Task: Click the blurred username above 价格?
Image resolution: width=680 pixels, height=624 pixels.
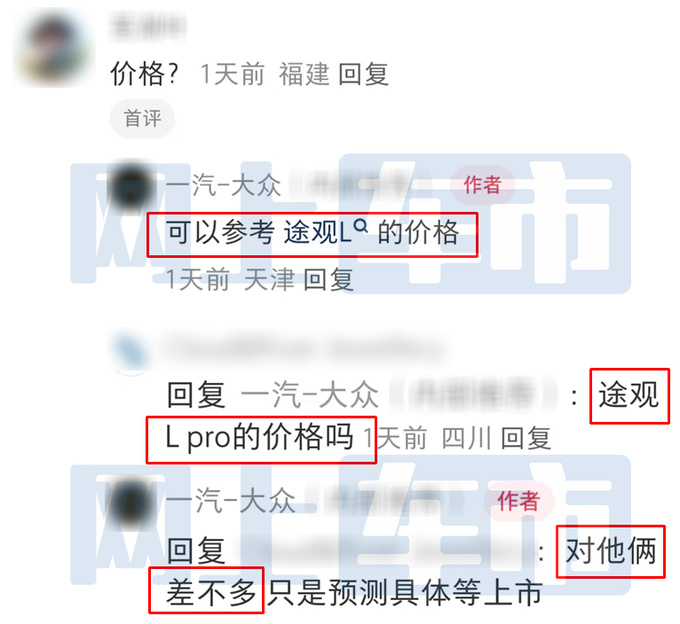Action: (x=148, y=27)
